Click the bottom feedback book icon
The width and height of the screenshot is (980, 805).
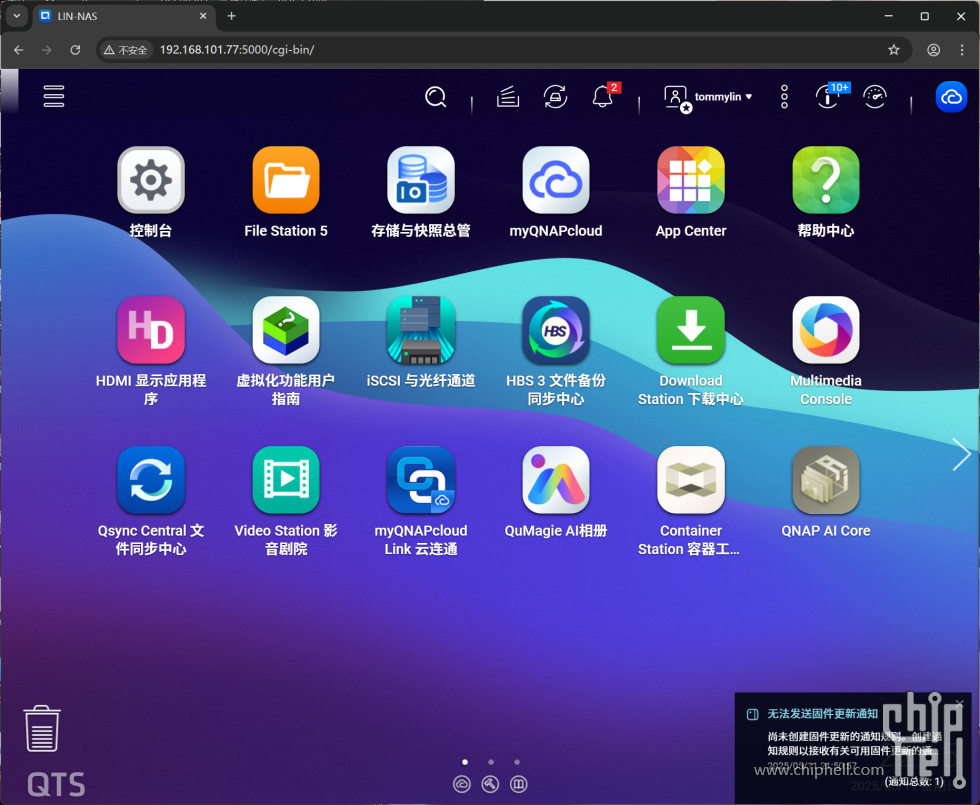tap(519, 784)
